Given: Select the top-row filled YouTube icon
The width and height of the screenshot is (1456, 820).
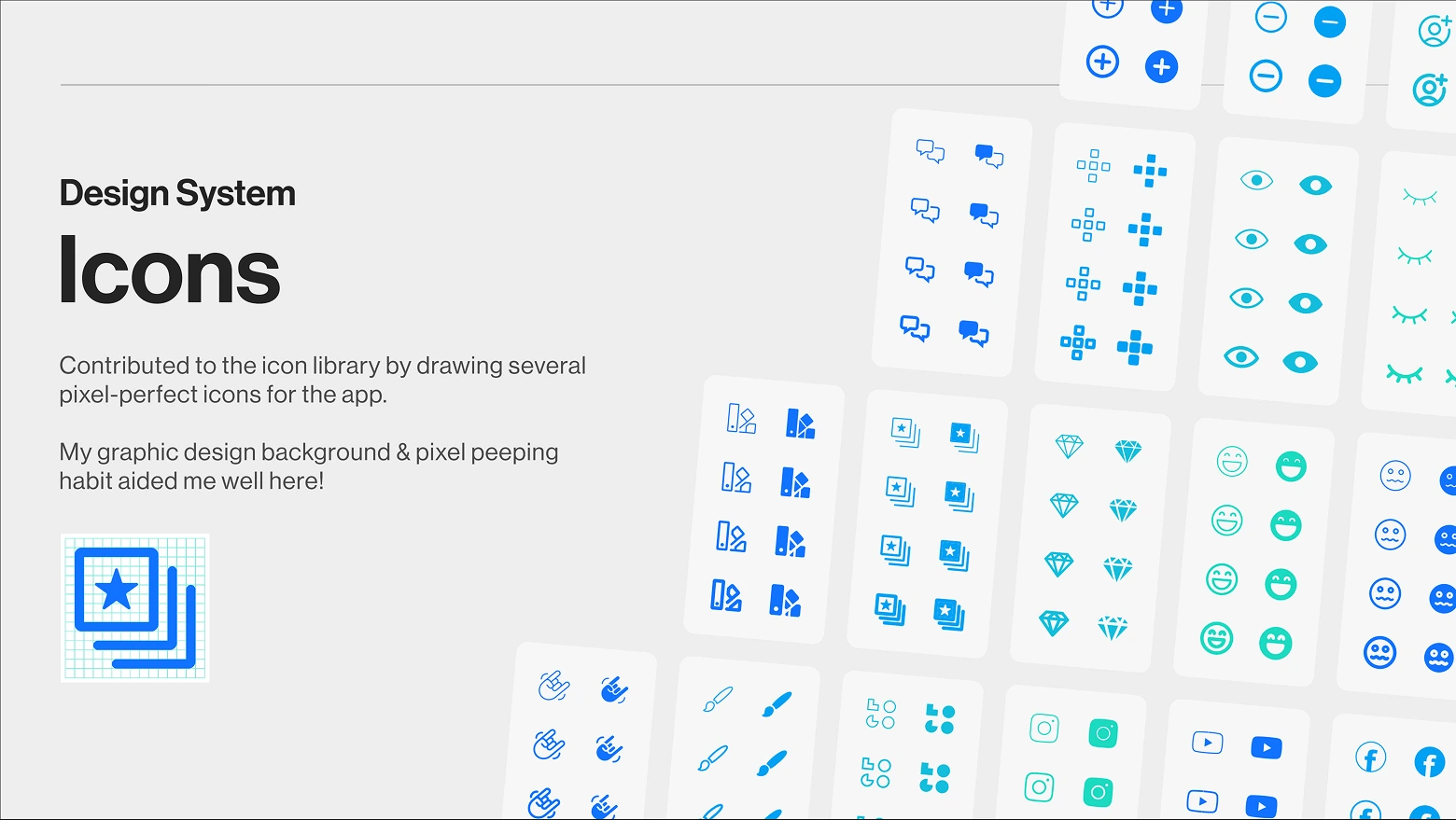Looking at the screenshot, I should click(x=1267, y=747).
